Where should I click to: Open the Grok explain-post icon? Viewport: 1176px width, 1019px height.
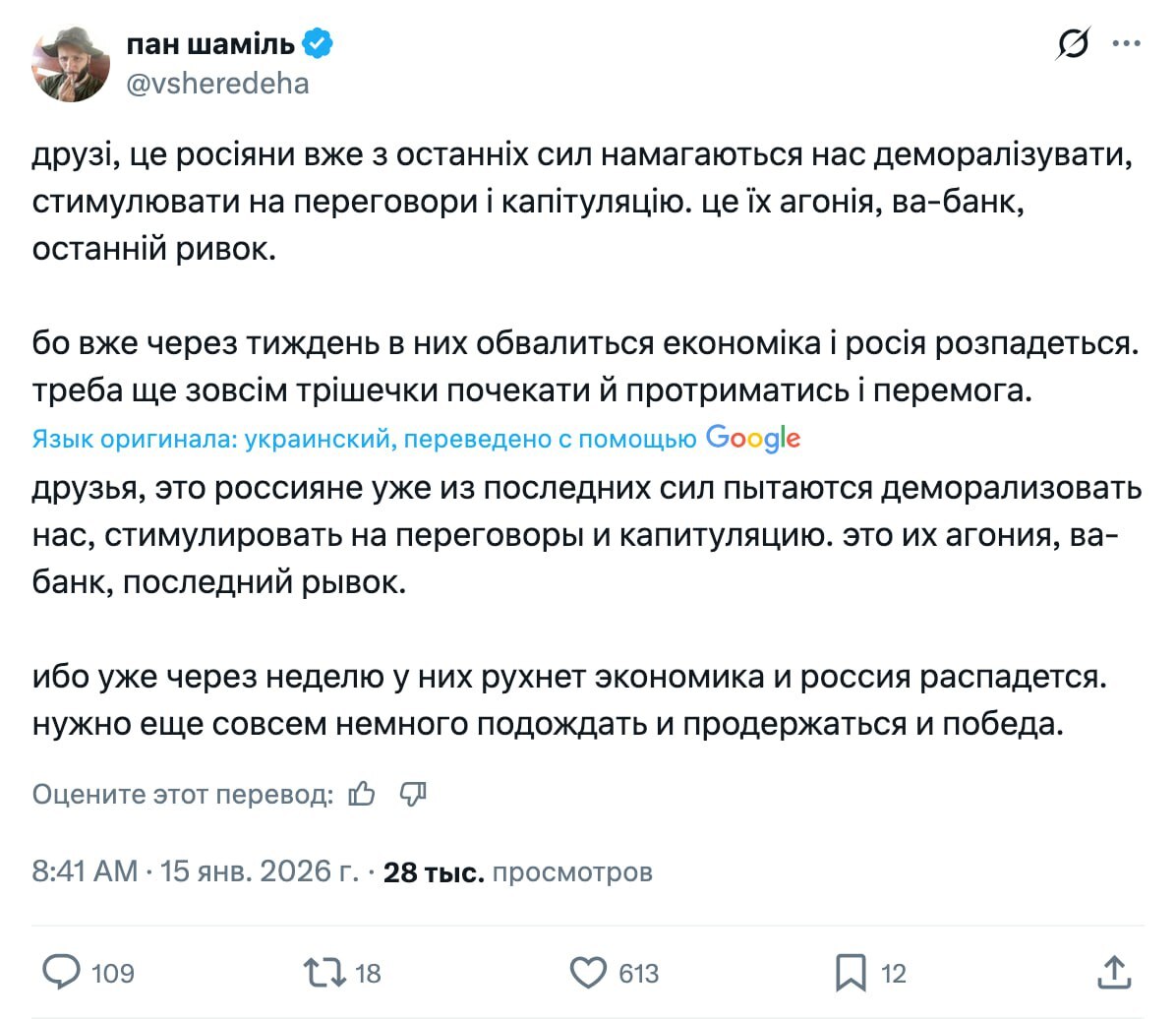coord(1073,44)
